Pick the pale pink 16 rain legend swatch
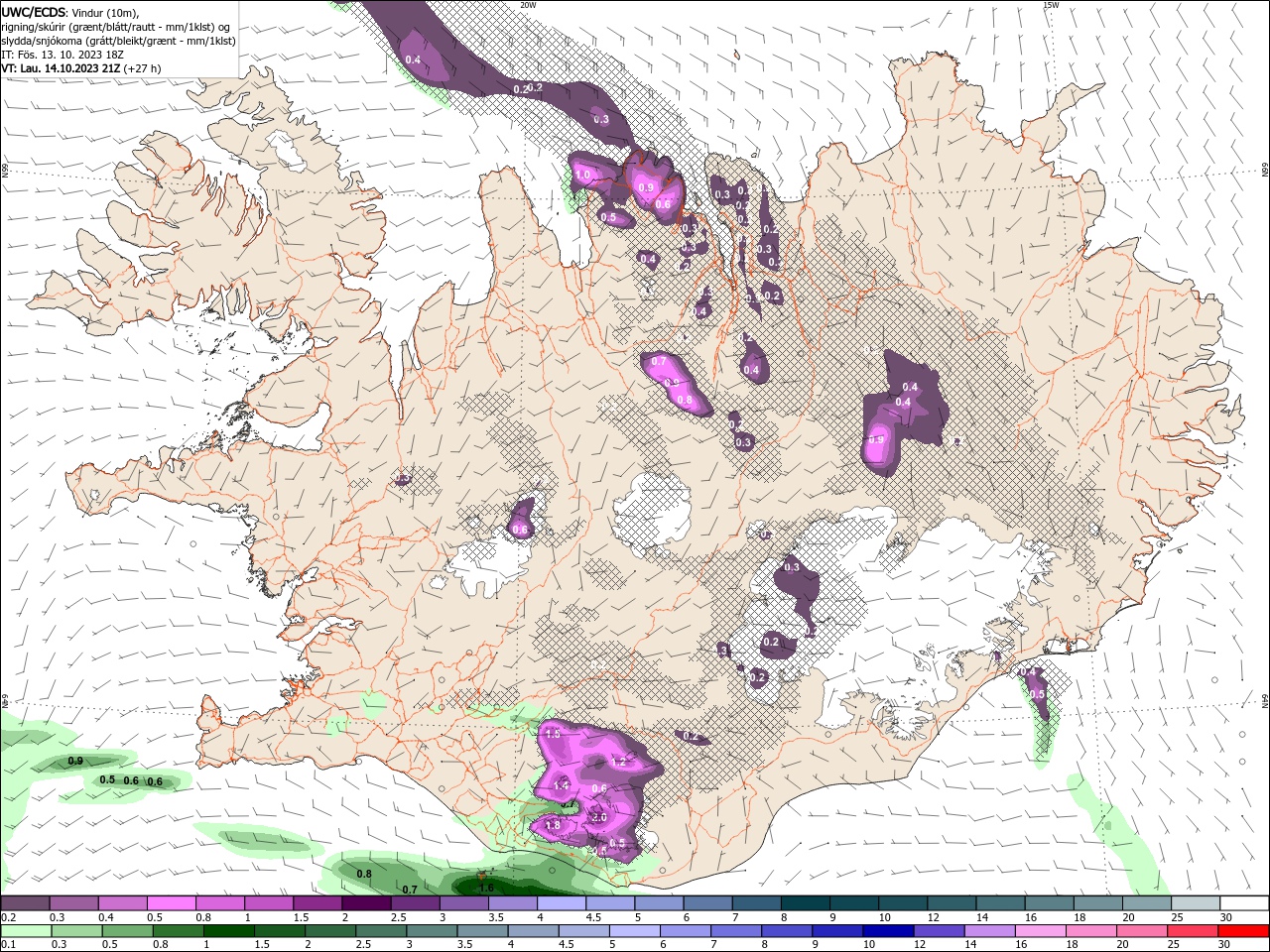Viewport: 1270px width, 952px height. [x=1040, y=930]
